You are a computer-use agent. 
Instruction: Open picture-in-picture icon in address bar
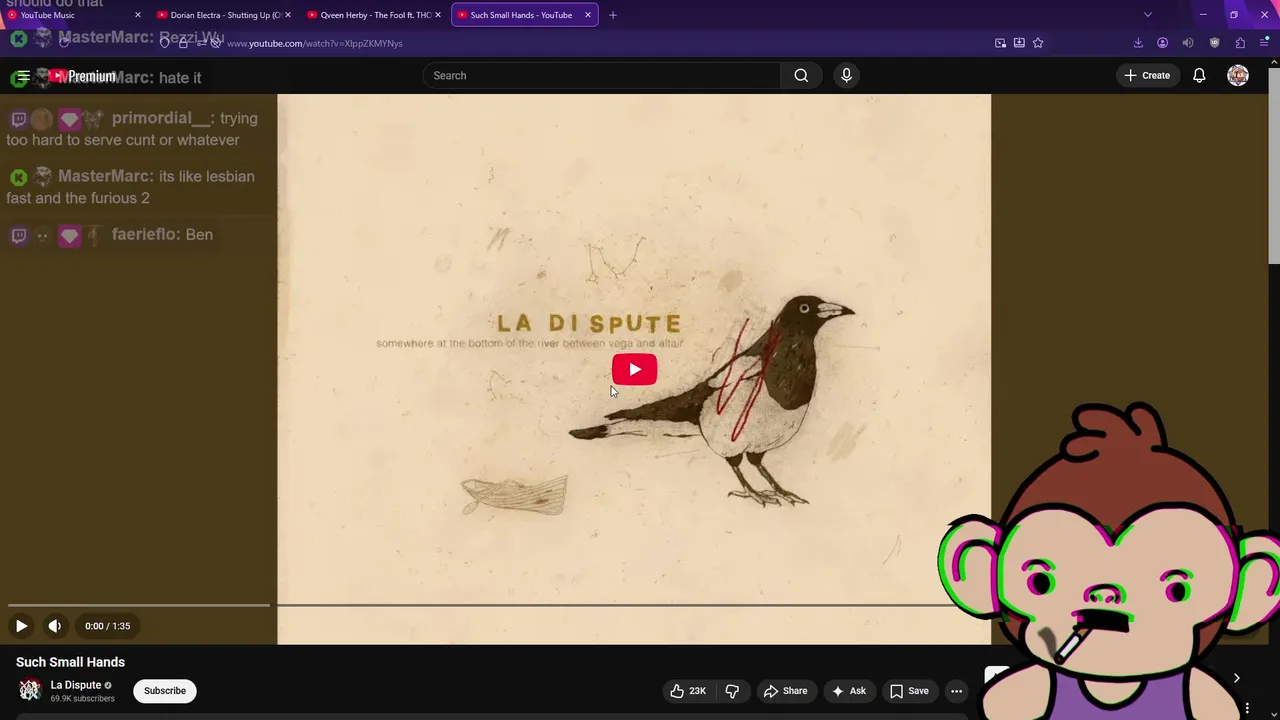[1000, 43]
